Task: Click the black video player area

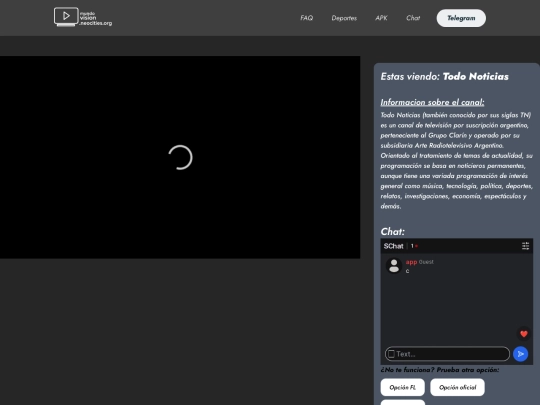Action: point(180,157)
